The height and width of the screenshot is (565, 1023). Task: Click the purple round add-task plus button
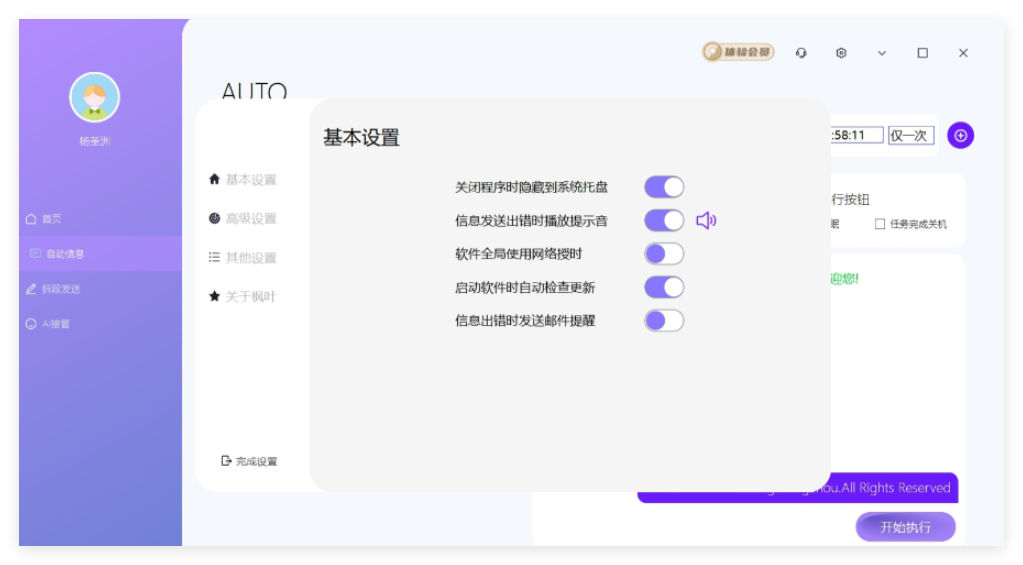[960, 135]
